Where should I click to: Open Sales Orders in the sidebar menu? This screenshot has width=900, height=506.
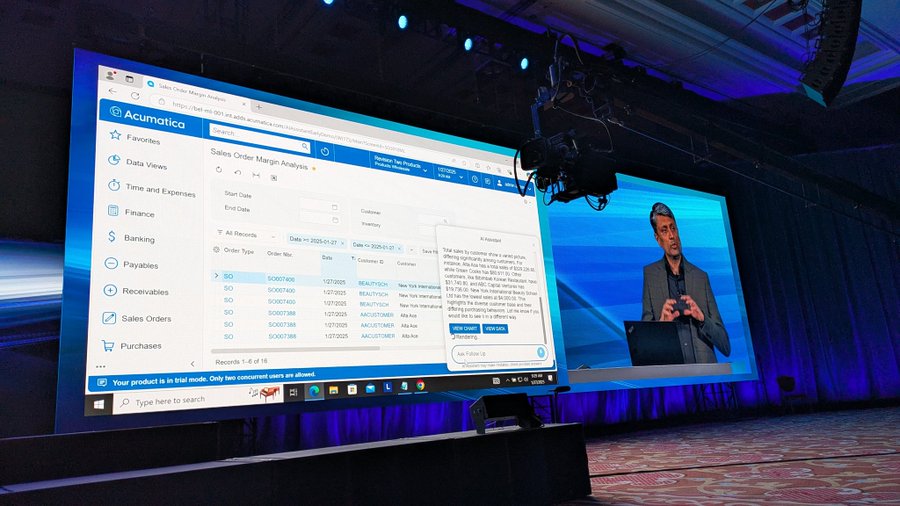(145, 318)
